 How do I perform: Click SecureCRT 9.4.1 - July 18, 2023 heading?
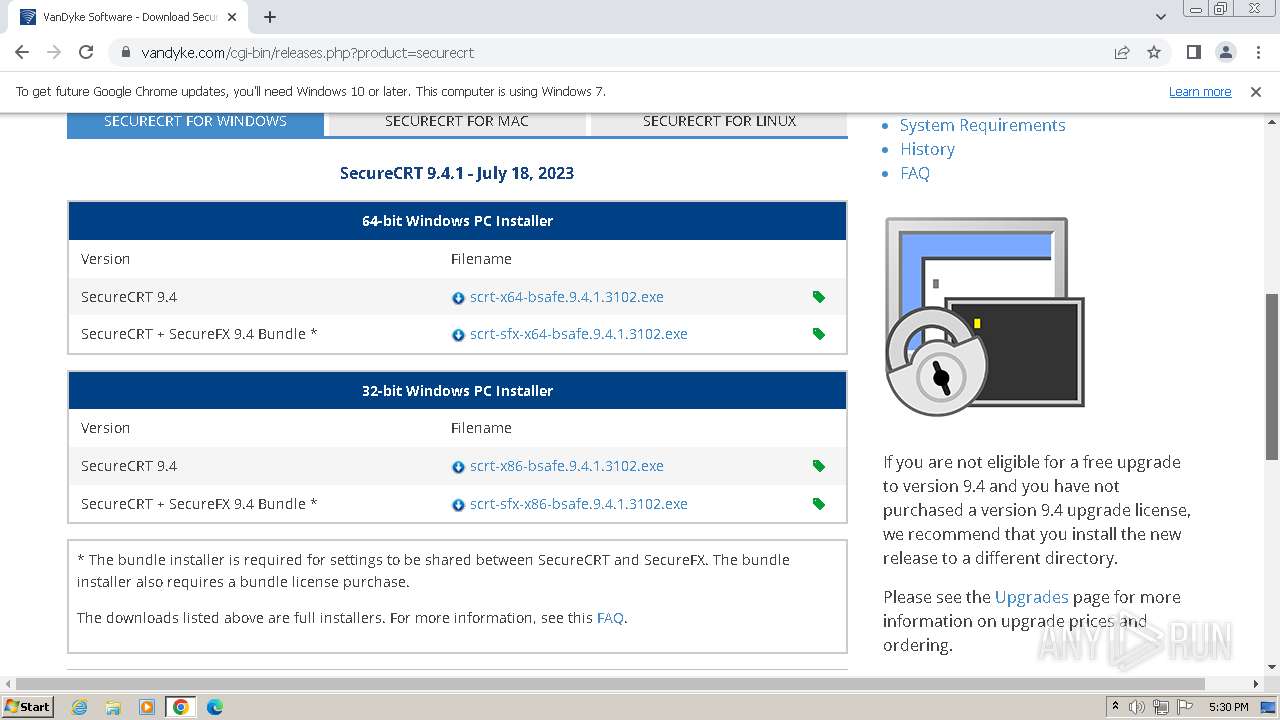pos(457,173)
